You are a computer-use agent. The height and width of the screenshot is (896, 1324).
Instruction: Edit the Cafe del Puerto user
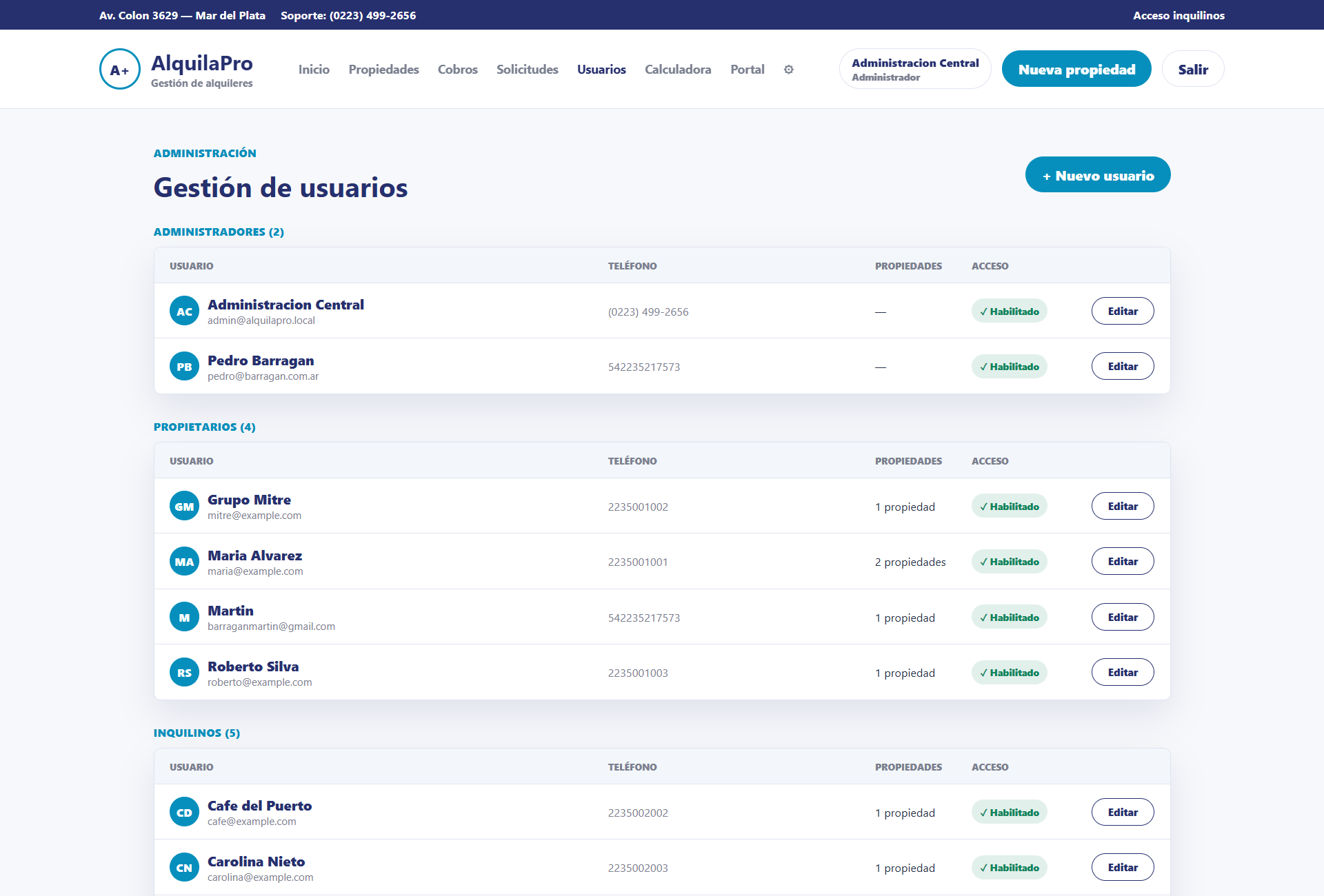coord(1123,813)
